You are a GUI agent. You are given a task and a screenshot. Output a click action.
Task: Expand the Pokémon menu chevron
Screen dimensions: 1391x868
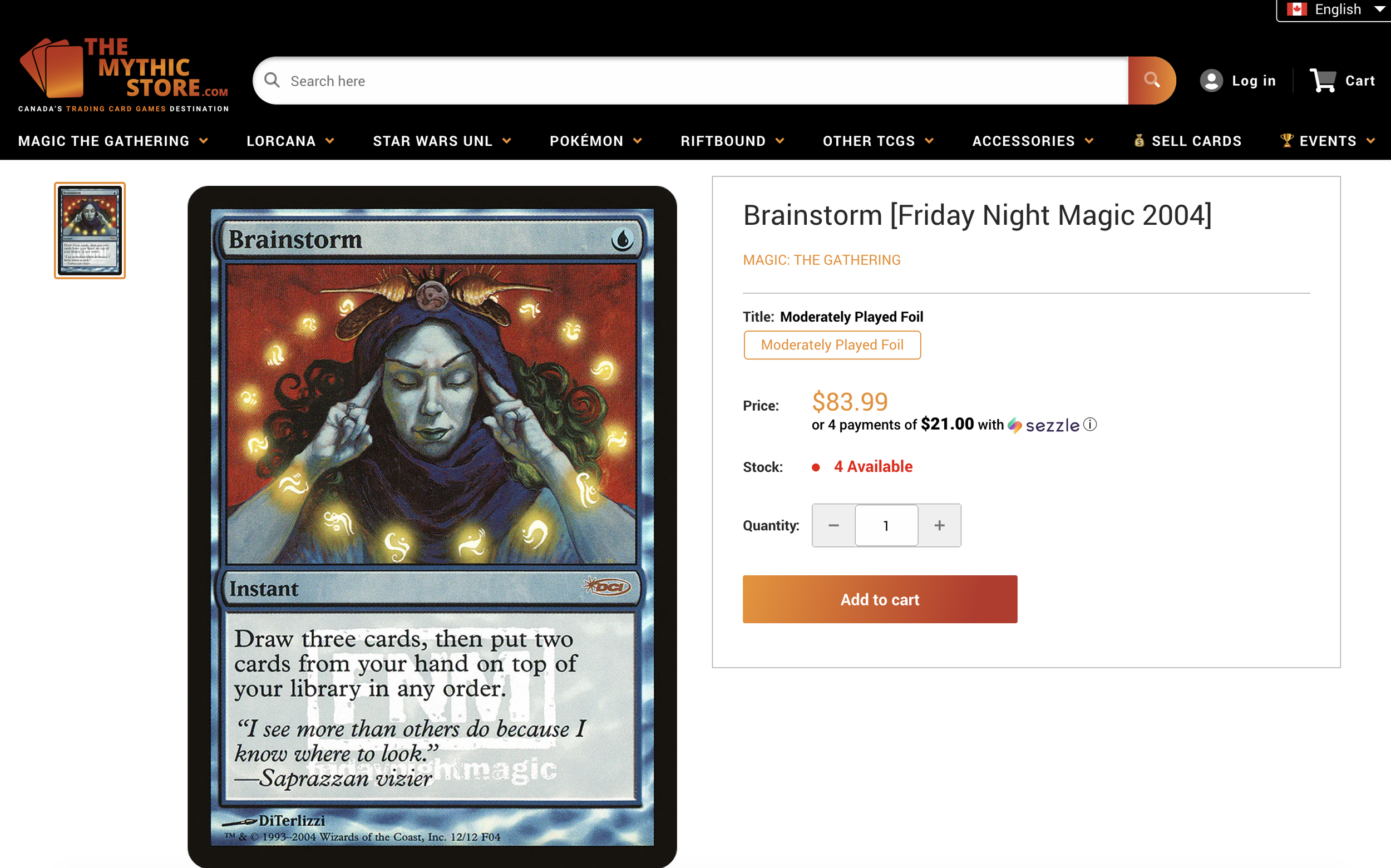click(637, 141)
